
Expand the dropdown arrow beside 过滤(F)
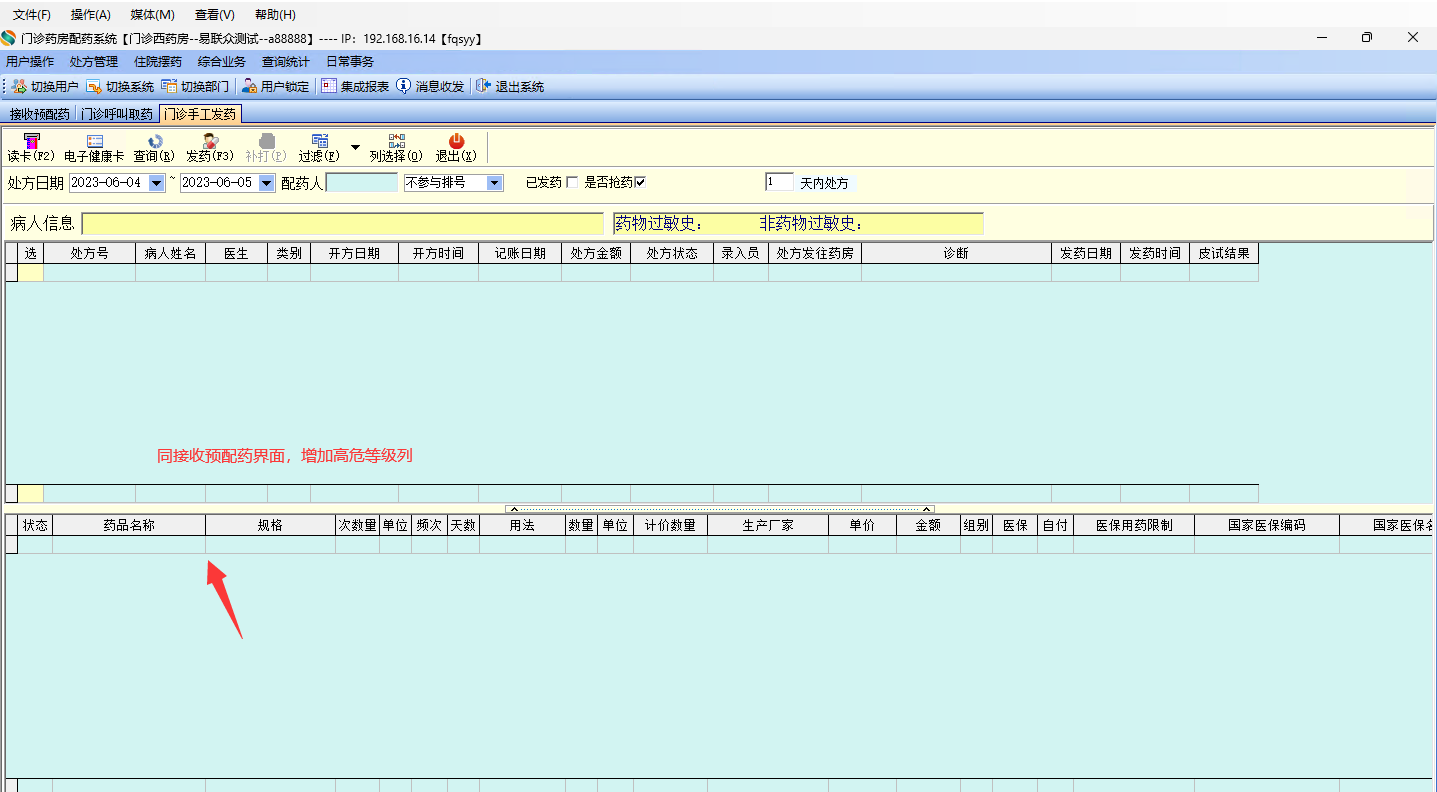[x=355, y=147]
